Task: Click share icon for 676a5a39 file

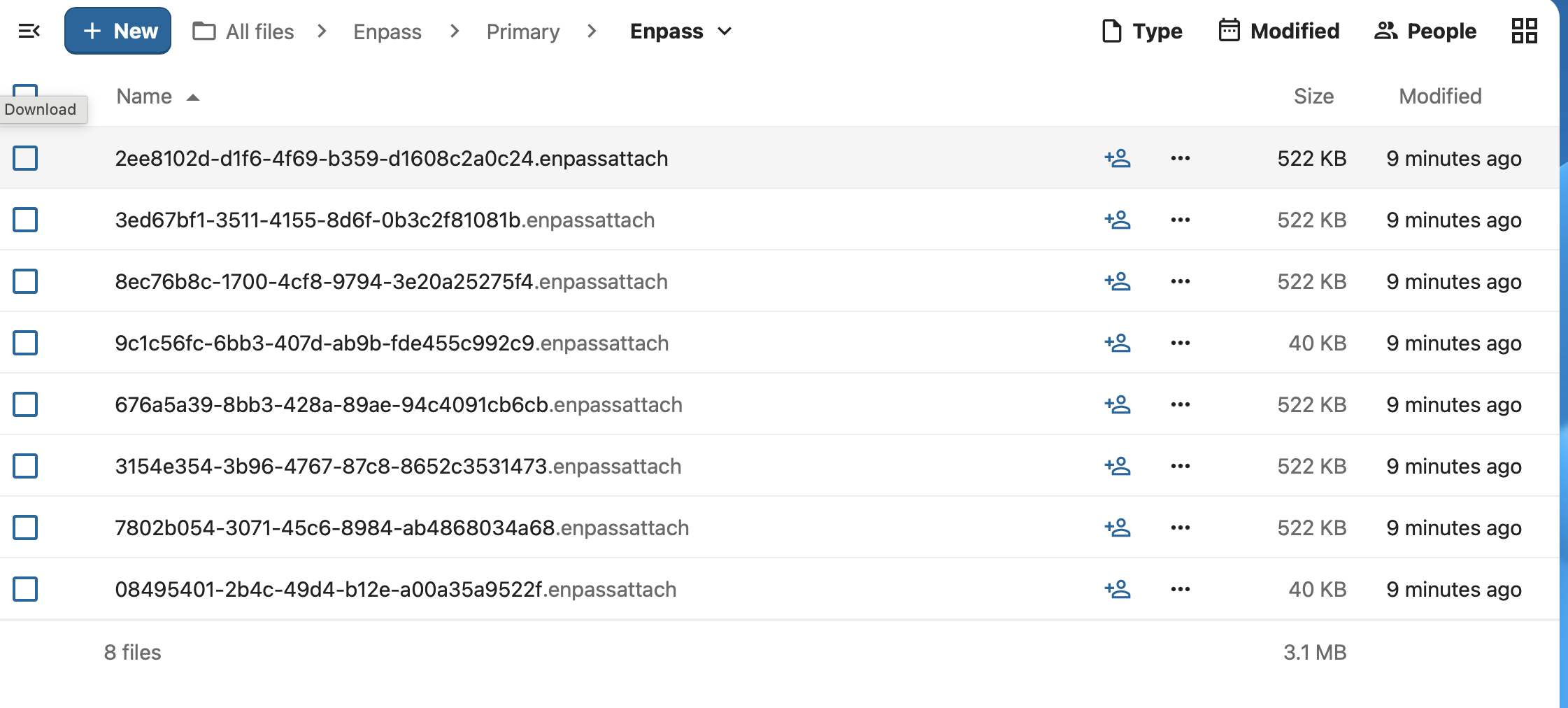Action: point(1118,405)
